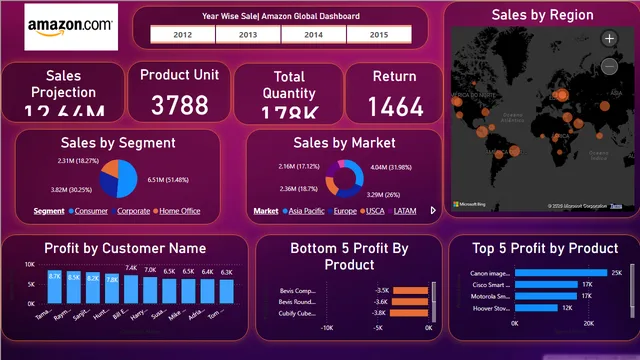Click the Microsoft Bing logo on map
This screenshot has width=640, height=360.
(469, 204)
